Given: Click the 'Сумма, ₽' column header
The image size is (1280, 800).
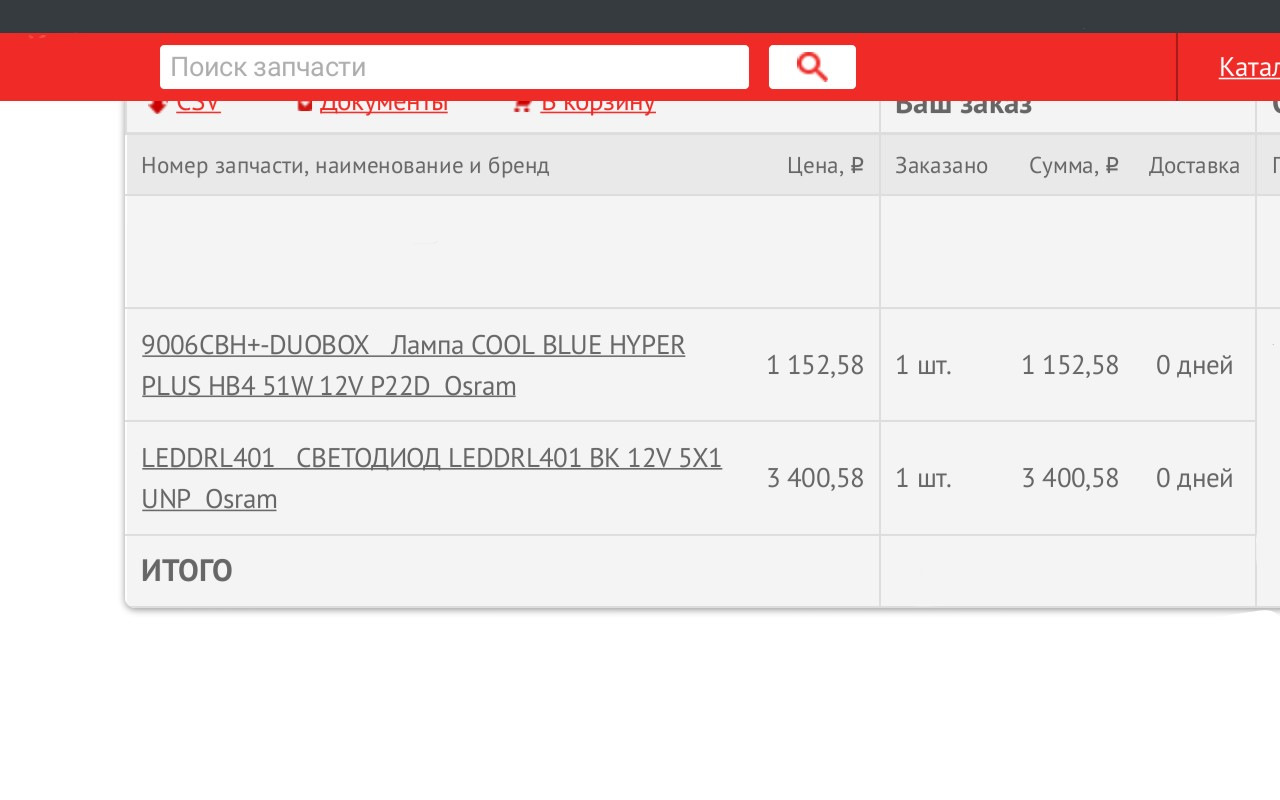Looking at the screenshot, I should [x=1074, y=165].
